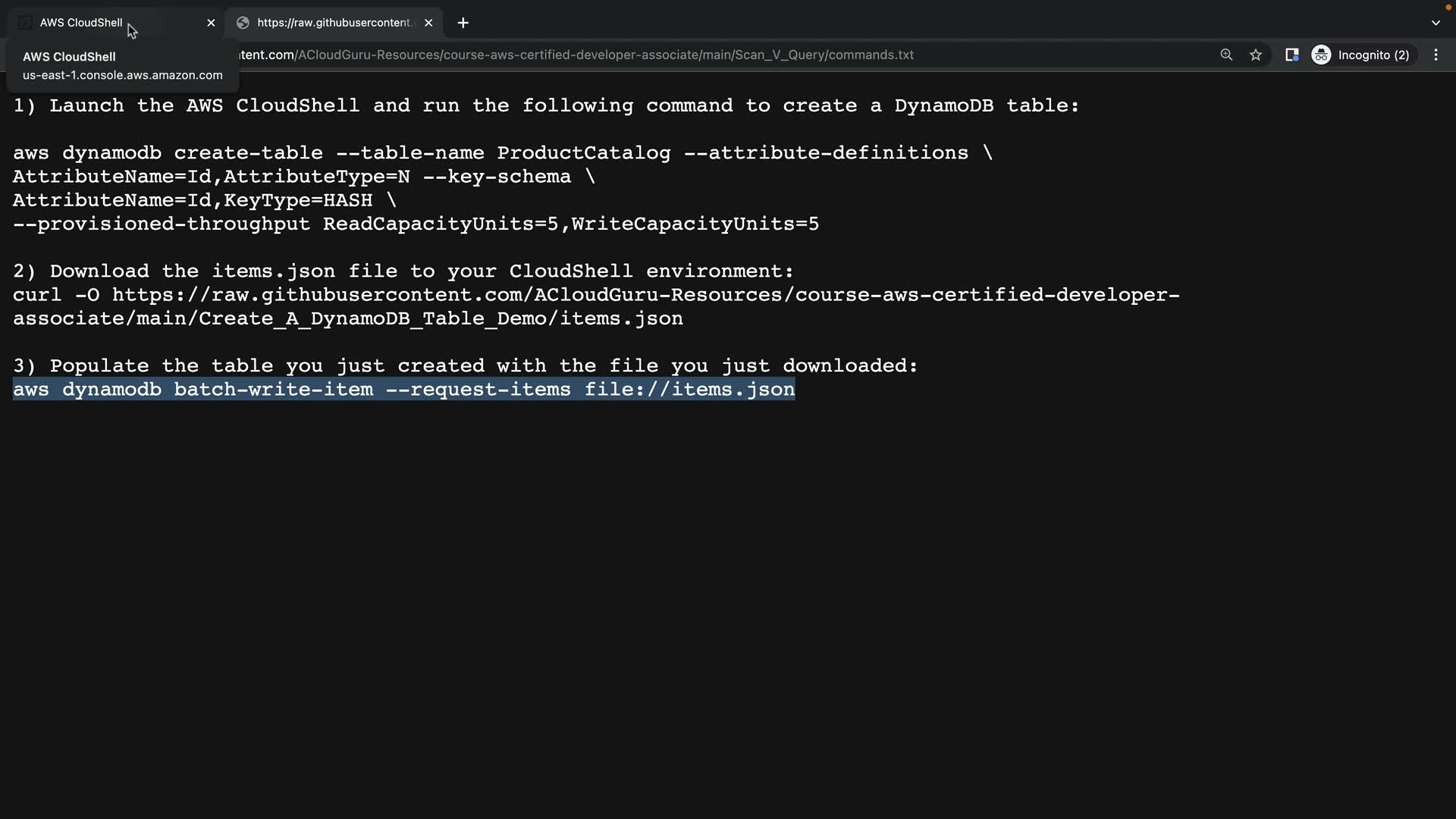Image resolution: width=1456 pixels, height=819 pixels.
Task: Open a new tab with plus icon
Action: [x=463, y=23]
